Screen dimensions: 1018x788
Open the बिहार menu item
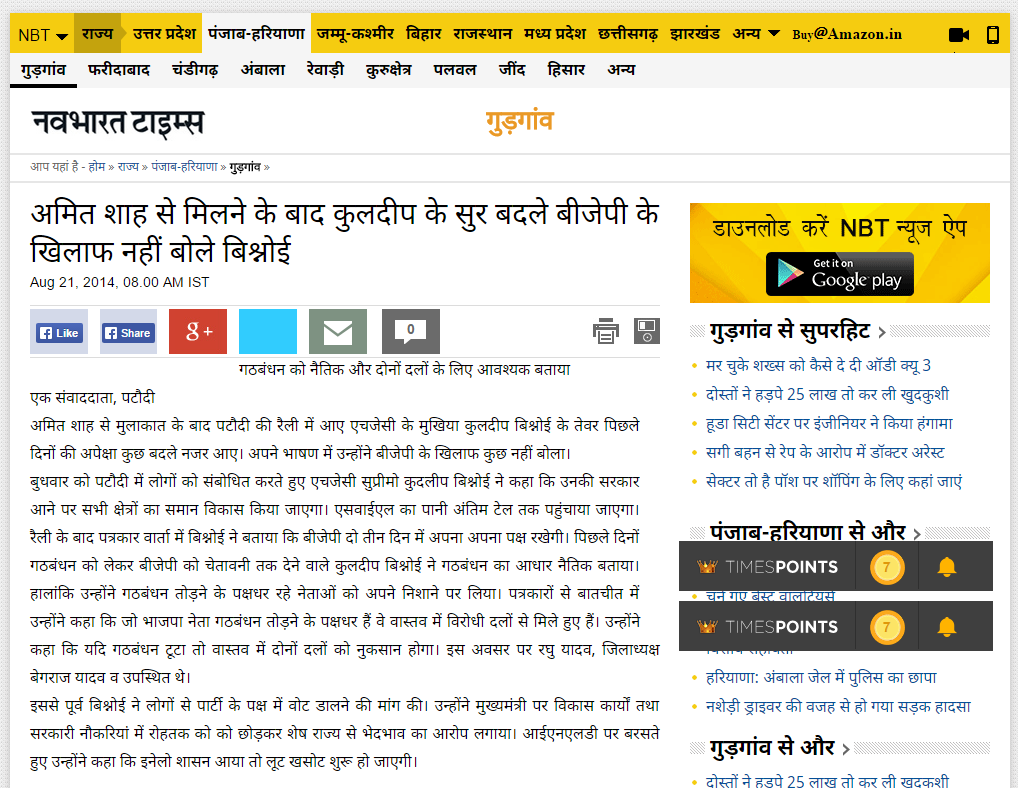(x=423, y=34)
